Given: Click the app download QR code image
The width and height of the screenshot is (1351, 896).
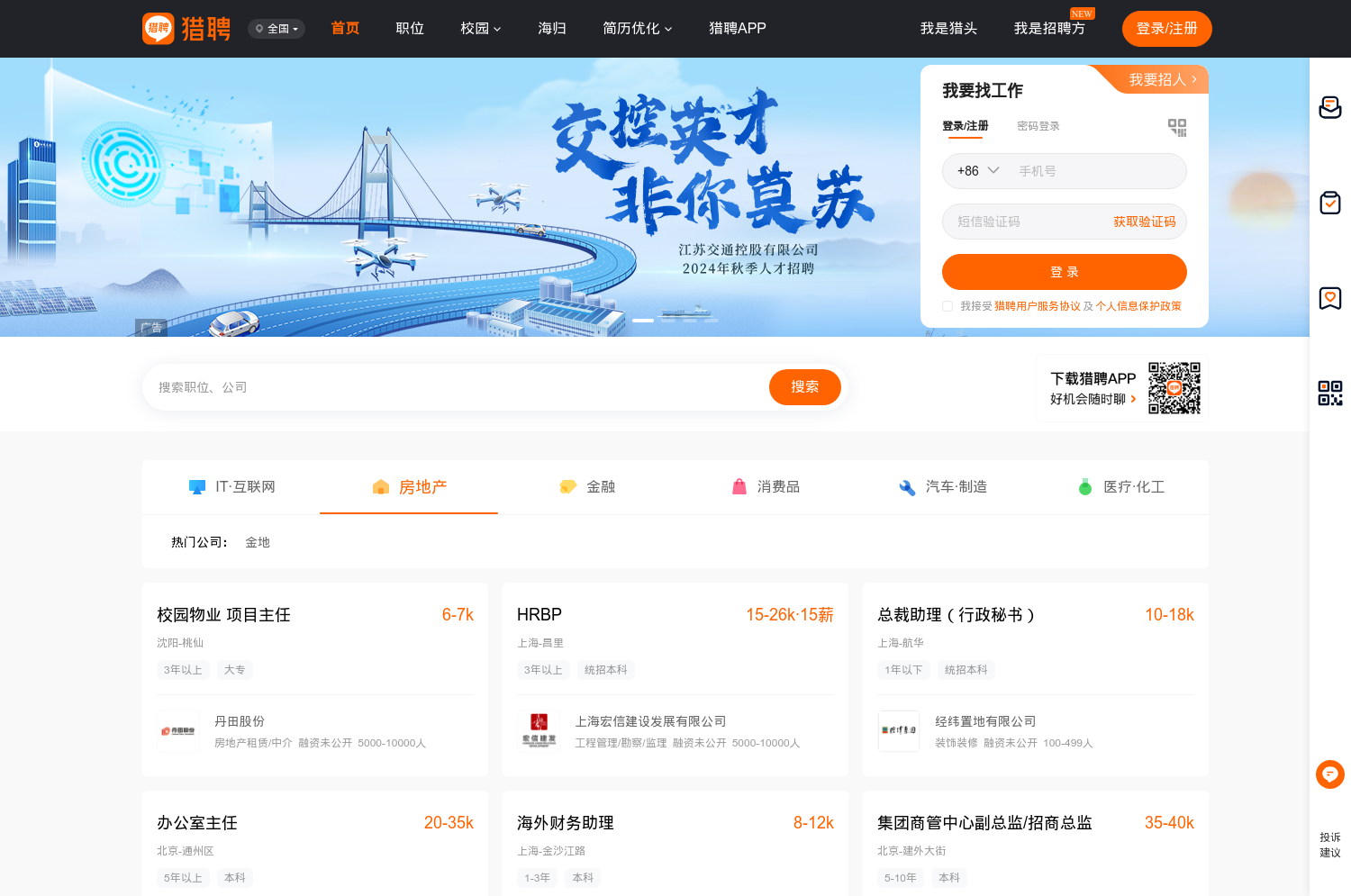Looking at the screenshot, I should coord(1174,388).
